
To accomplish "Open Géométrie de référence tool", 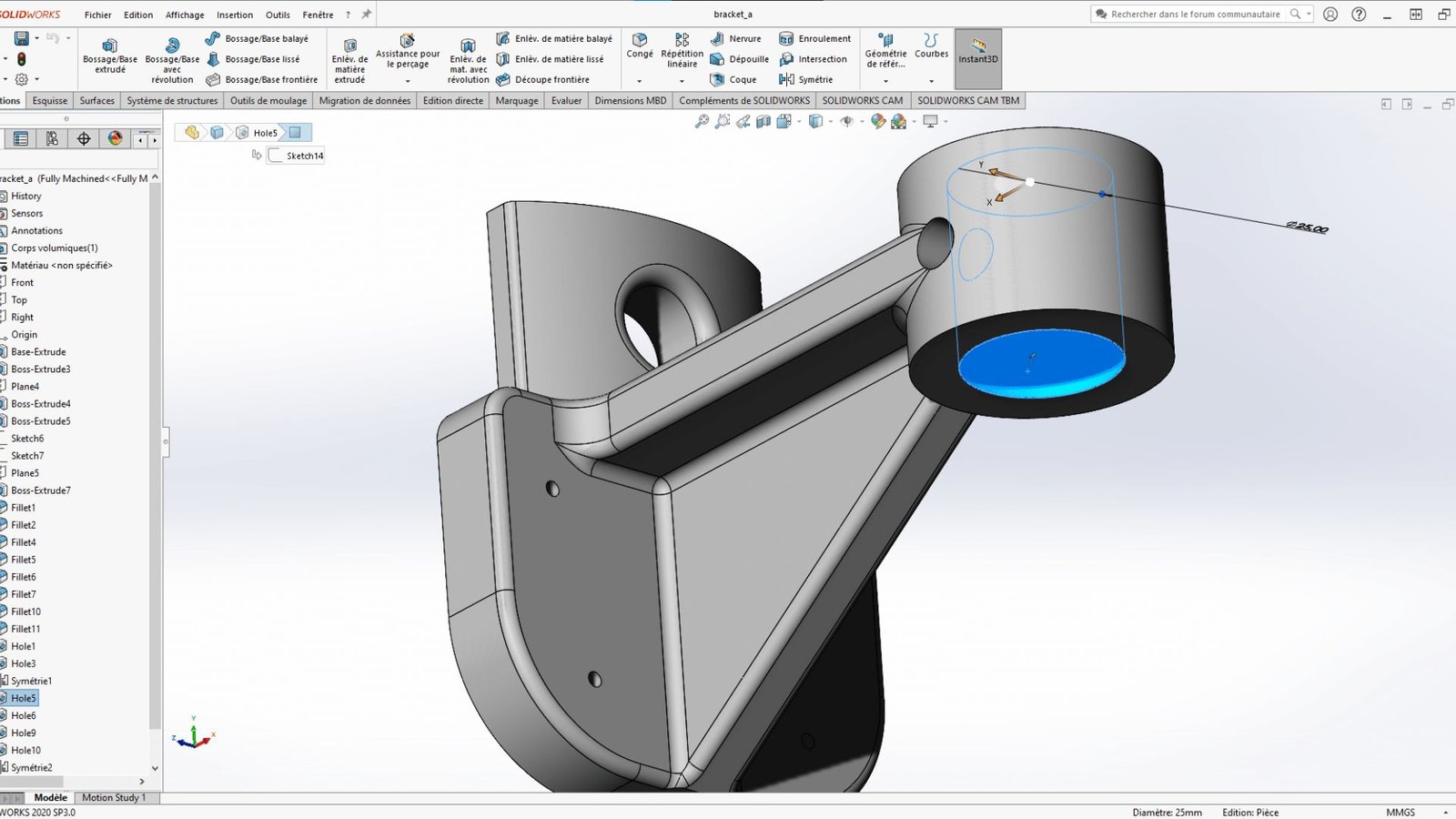I will point(885,51).
